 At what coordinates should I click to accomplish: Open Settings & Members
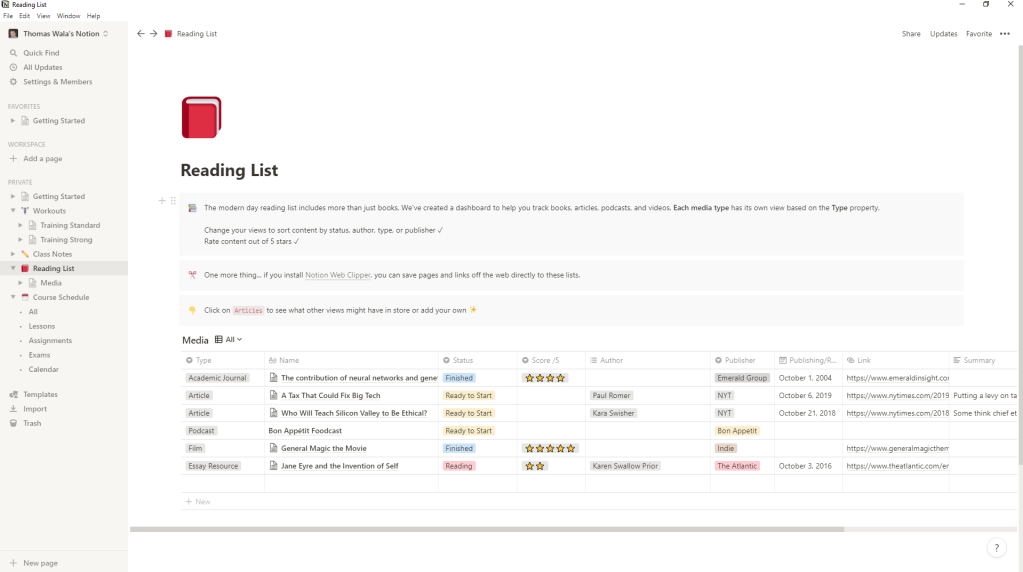click(57, 82)
